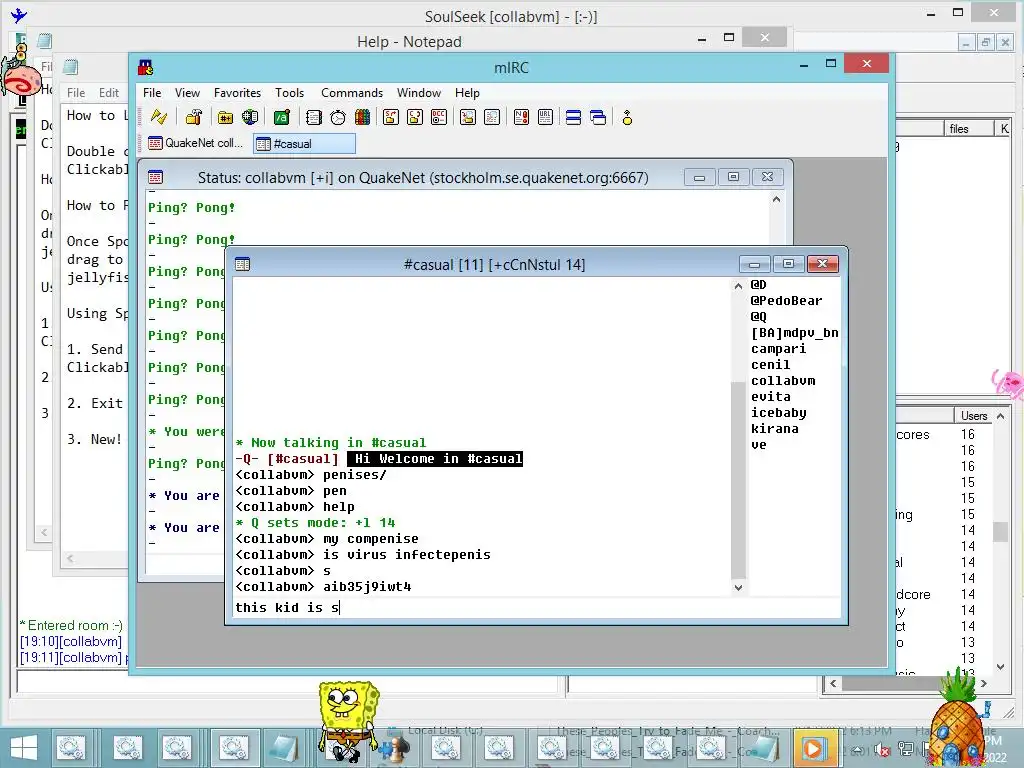Select campari in the nick list
The image size is (1024, 768).
(778, 349)
